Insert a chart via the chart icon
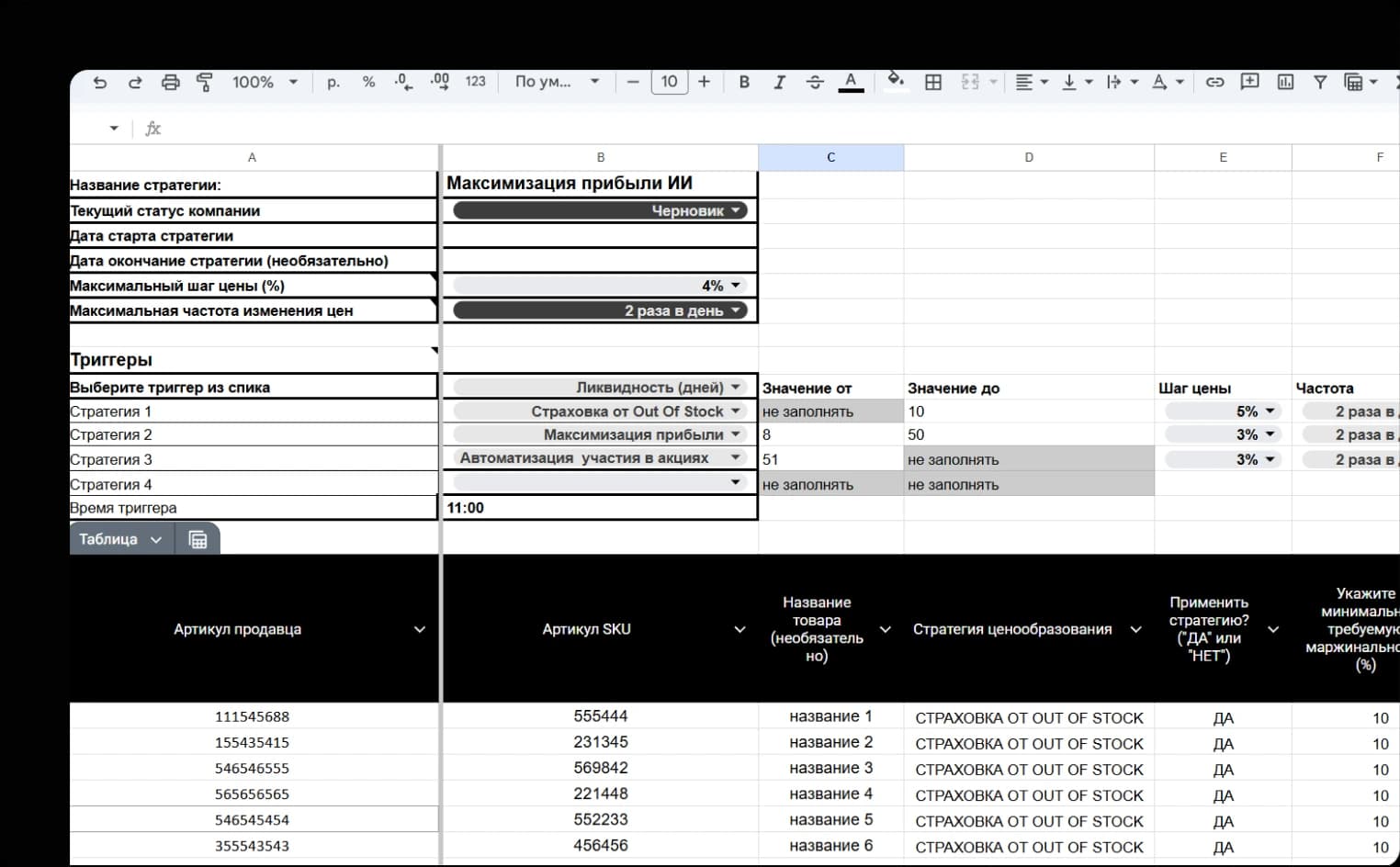This screenshot has height=867, width=1400. coord(1285,82)
